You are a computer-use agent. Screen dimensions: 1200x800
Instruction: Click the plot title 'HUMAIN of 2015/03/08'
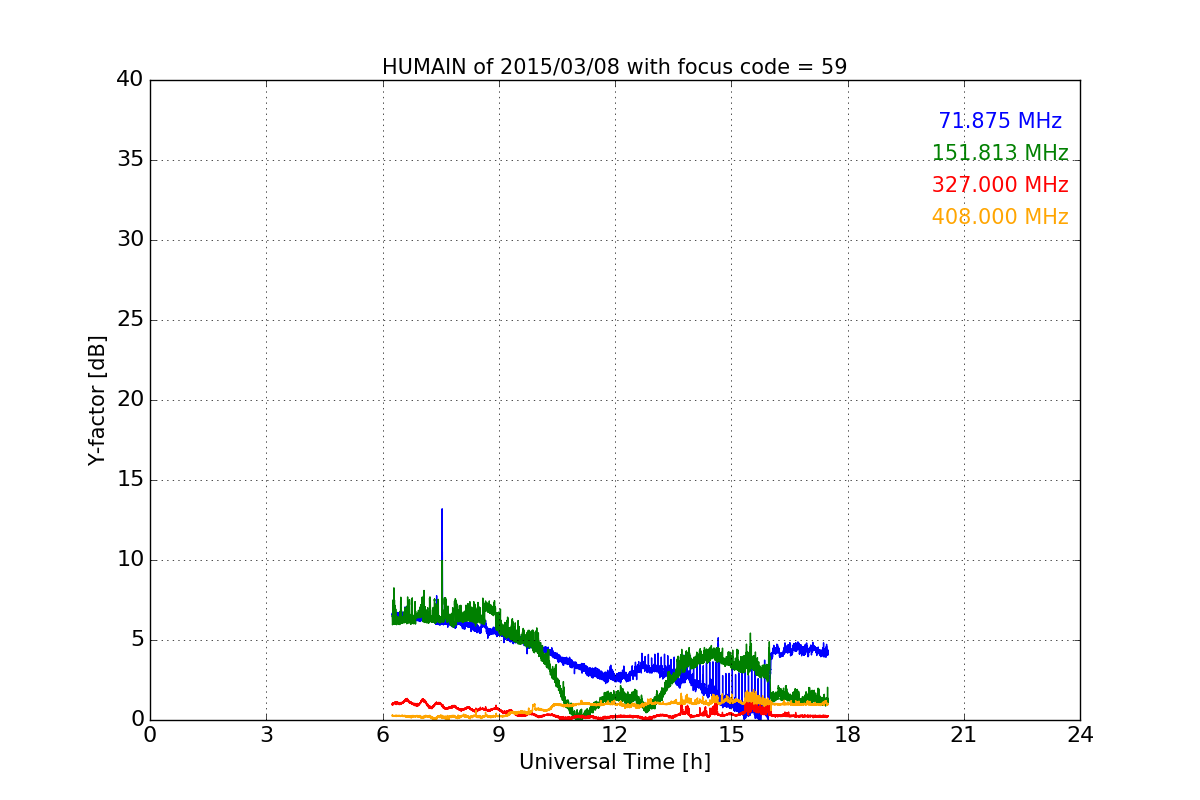pos(614,67)
